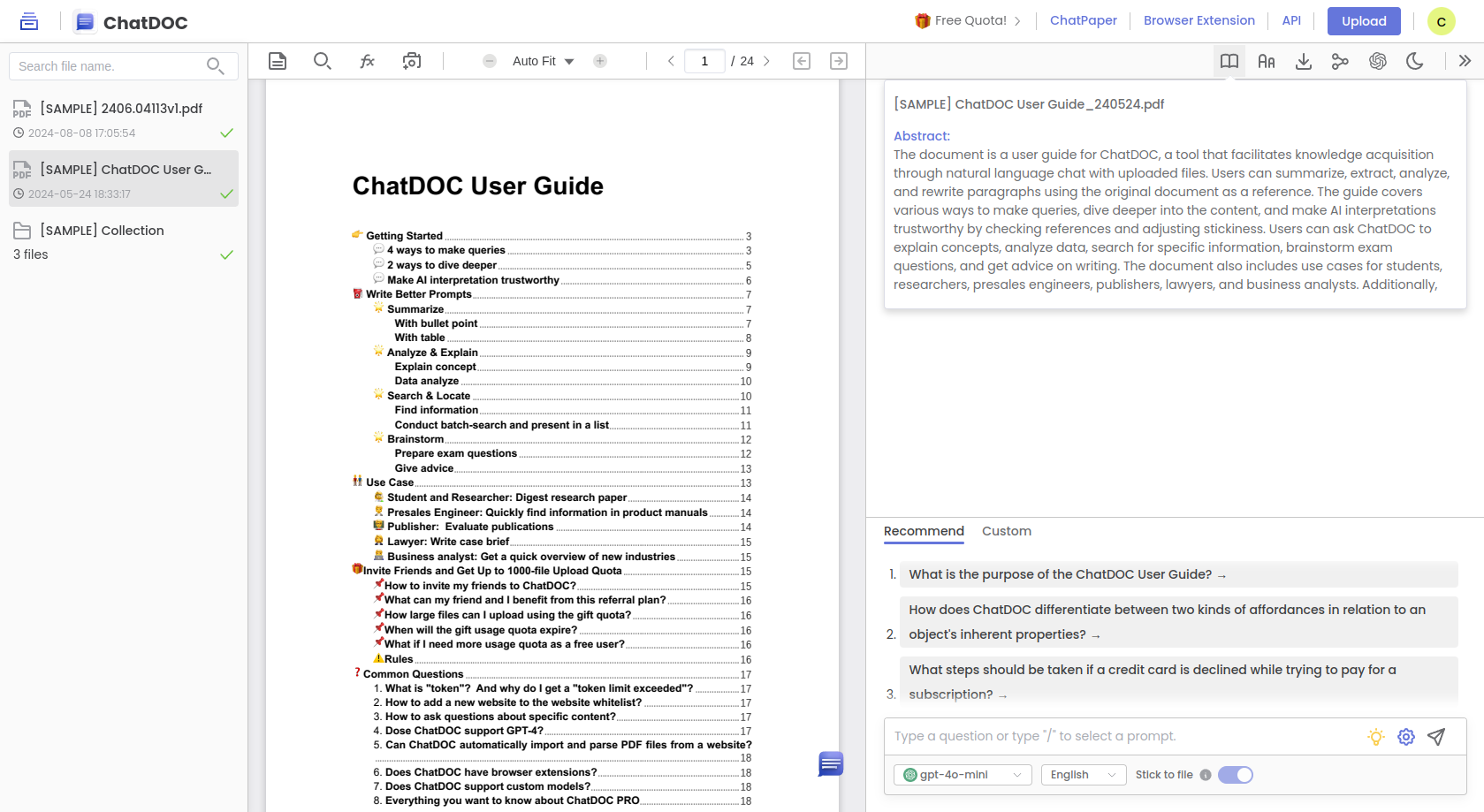This screenshot has width=1484, height=812.
Task: Open the user avatar C
Action: pos(1442,21)
